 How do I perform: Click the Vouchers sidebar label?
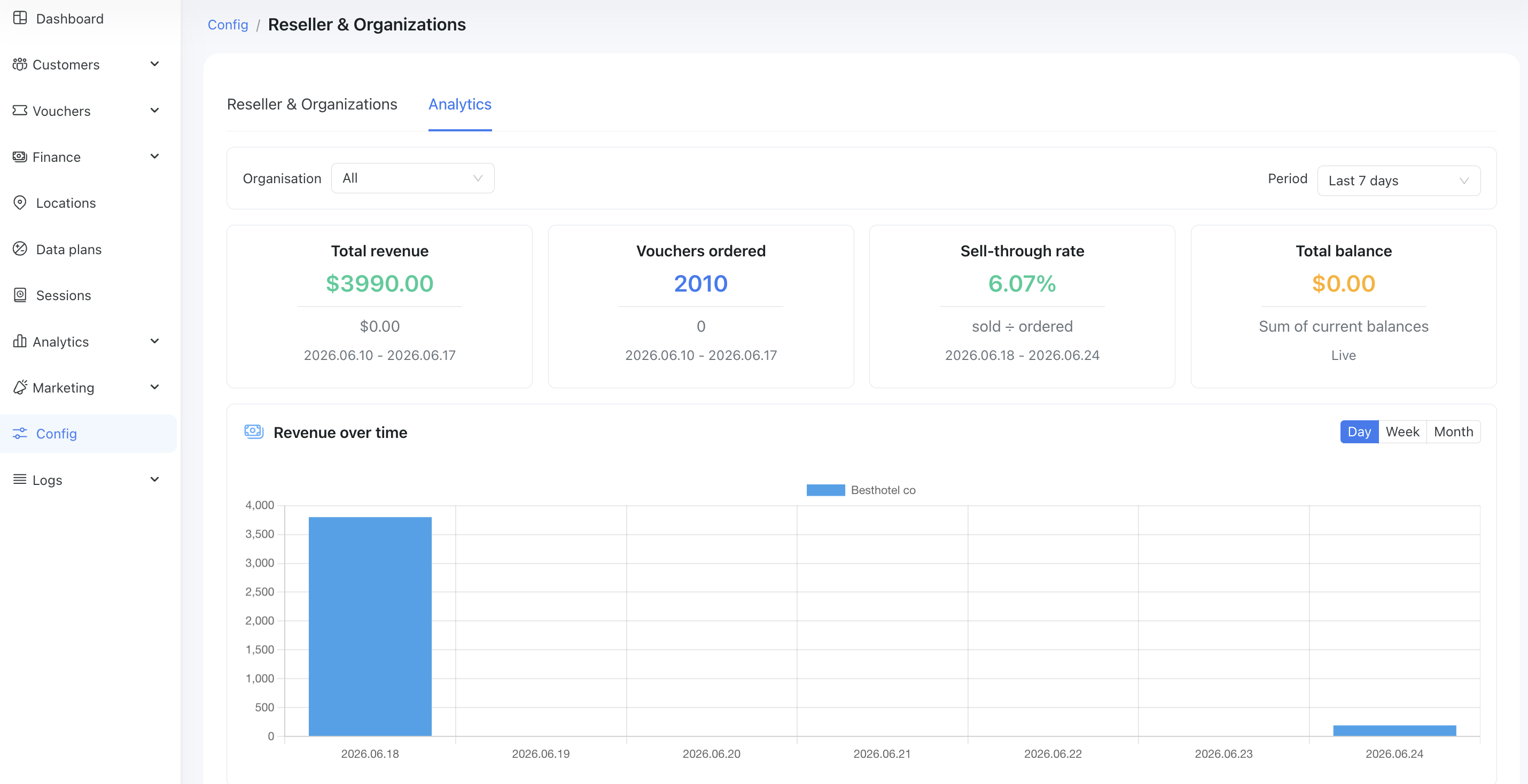[61, 111]
